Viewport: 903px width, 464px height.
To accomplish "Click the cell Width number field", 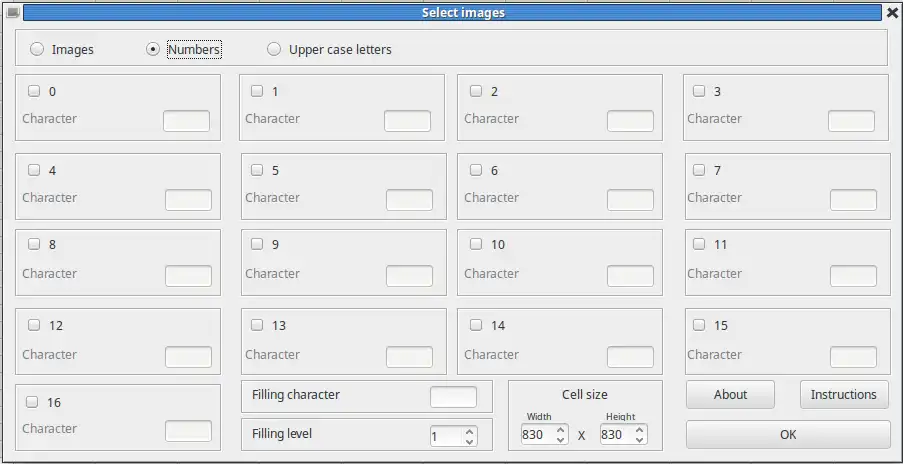I will click(x=535, y=435).
